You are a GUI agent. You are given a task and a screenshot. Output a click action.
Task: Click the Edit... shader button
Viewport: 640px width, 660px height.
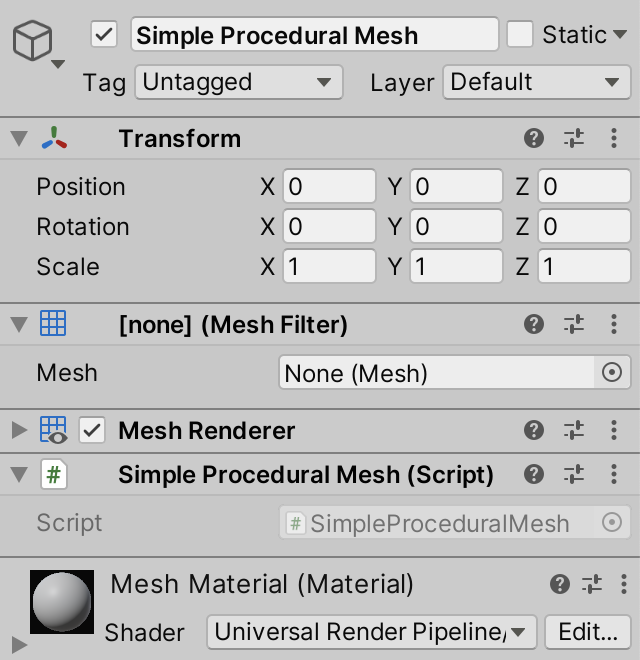coord(588,632)
